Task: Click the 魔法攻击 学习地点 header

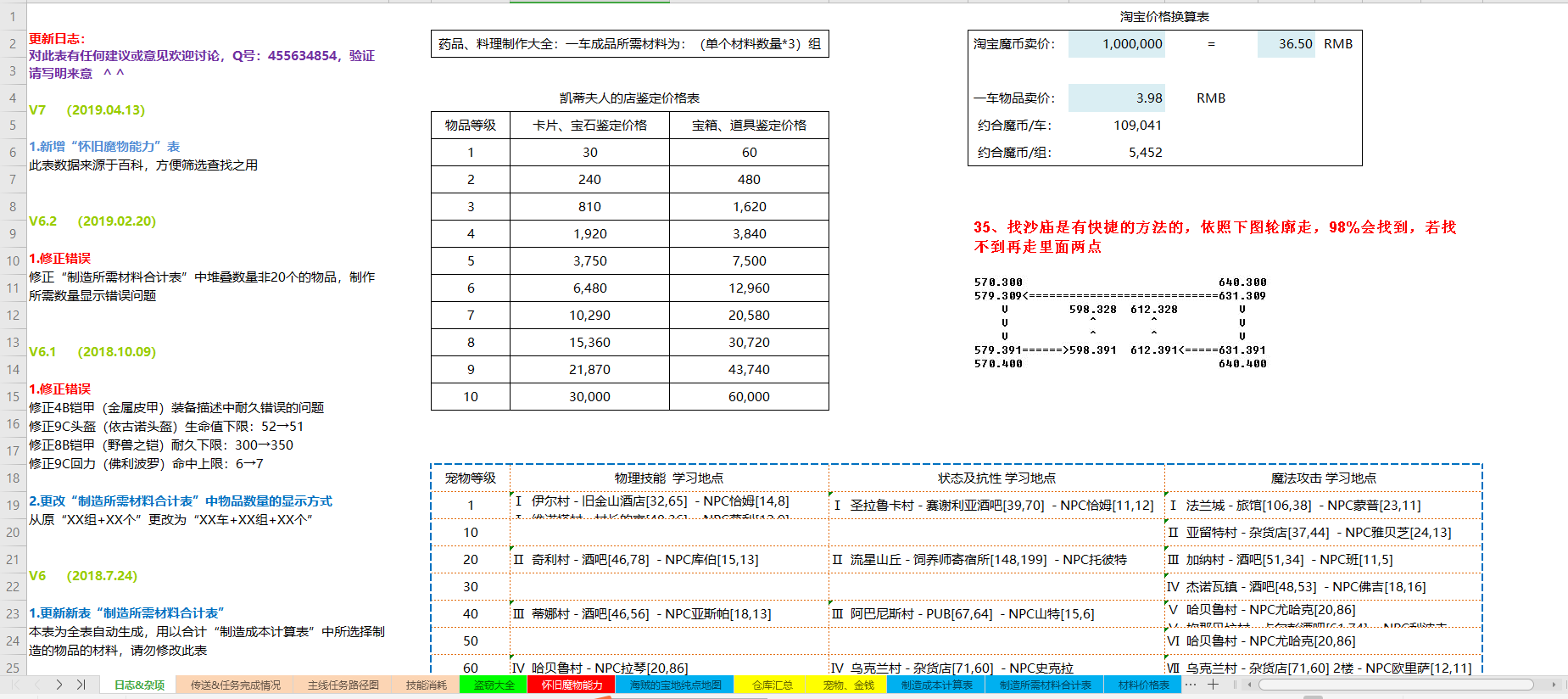Action: point(1323,478)
